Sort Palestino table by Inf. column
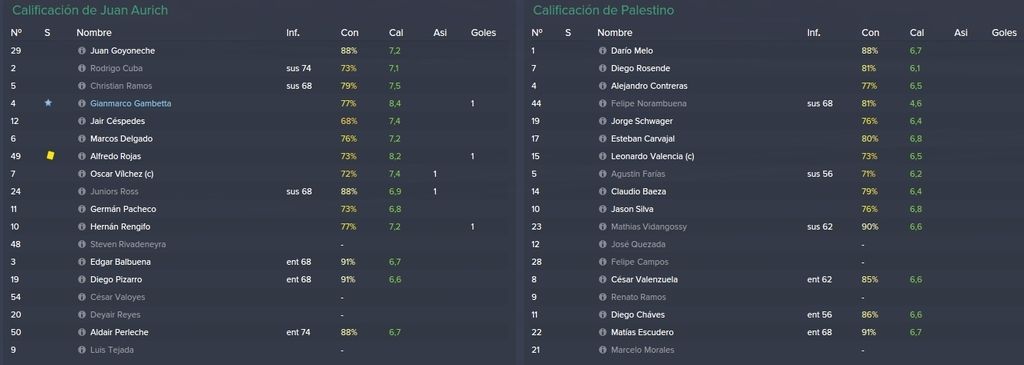 tap(814, 33)
